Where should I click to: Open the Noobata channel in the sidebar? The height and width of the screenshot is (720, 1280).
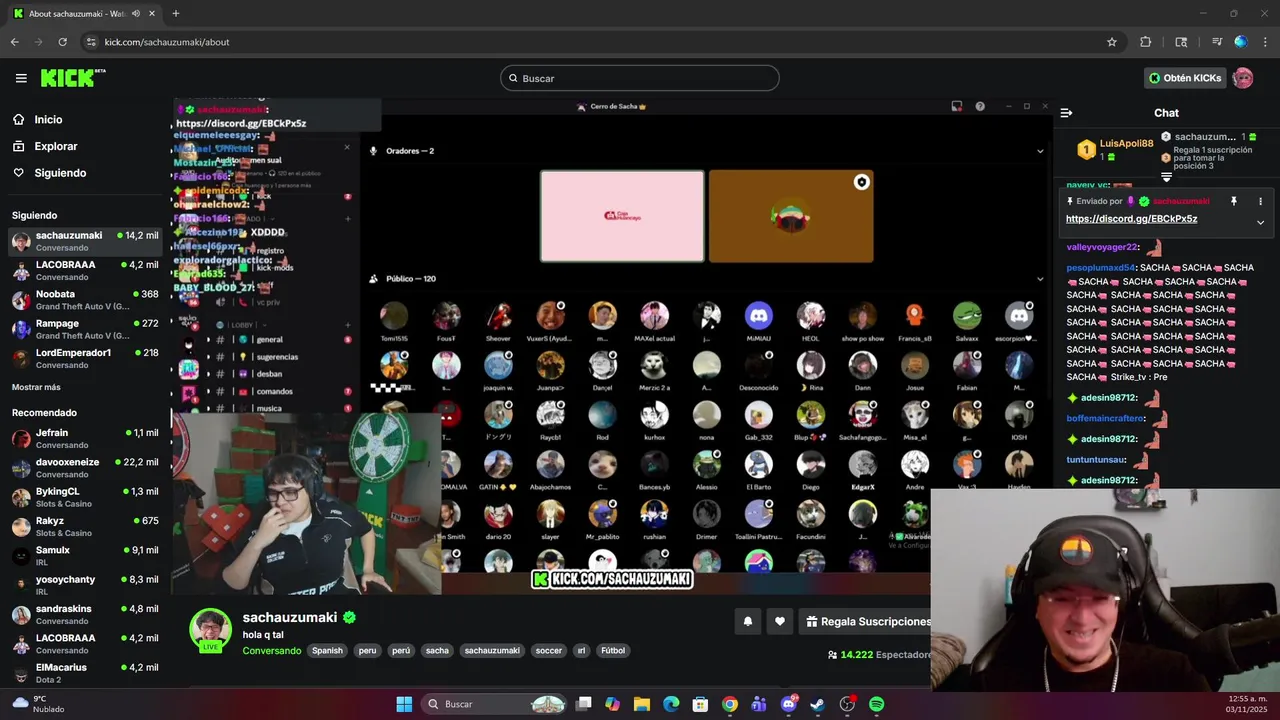click(x=85, y=300)
